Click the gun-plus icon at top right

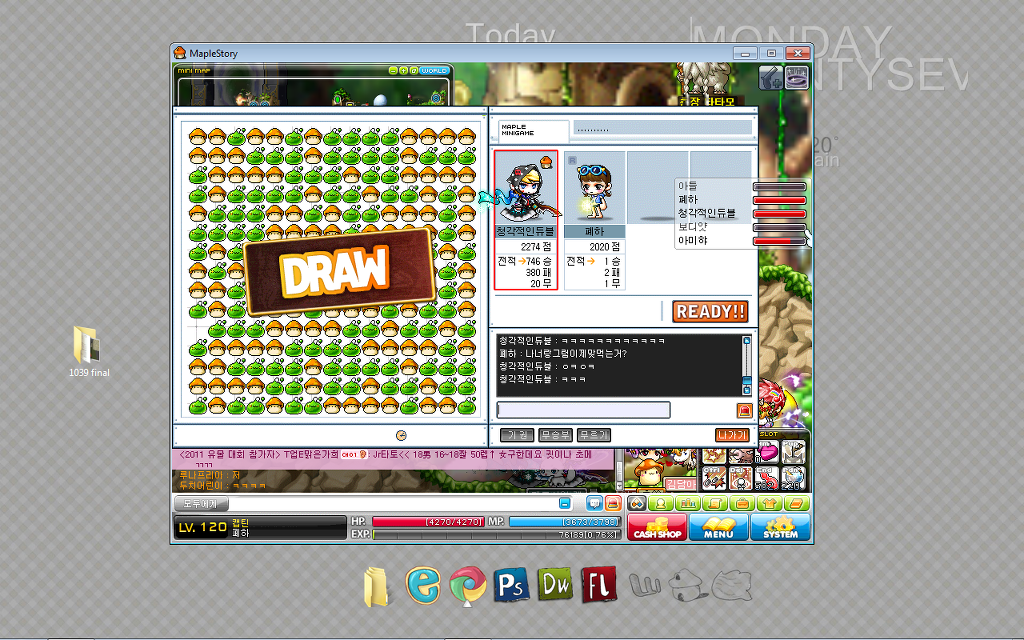(771, 78)
